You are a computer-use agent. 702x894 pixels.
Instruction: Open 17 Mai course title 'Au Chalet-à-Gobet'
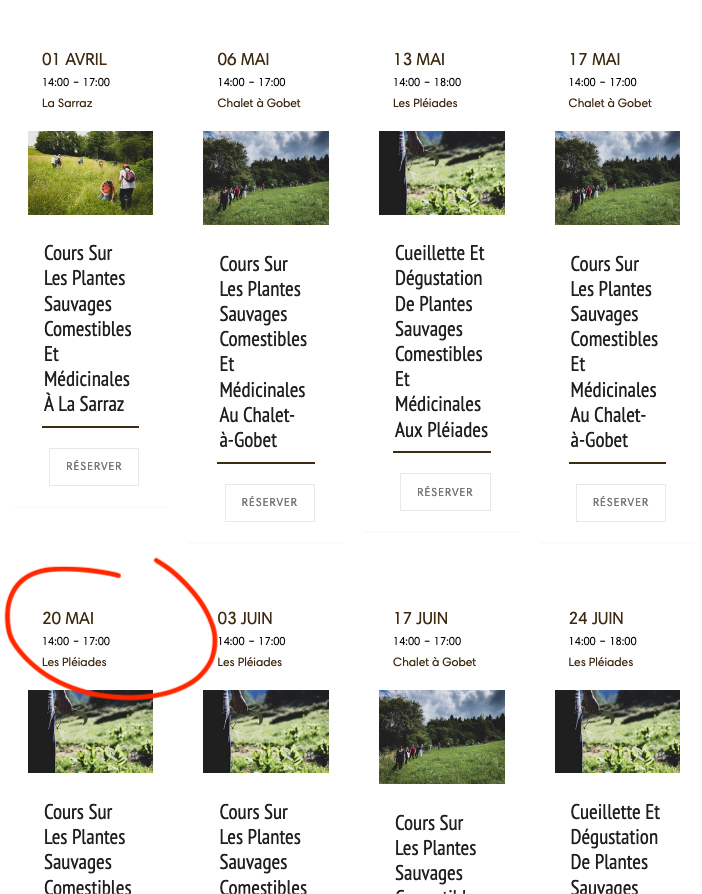click(614, 352)
